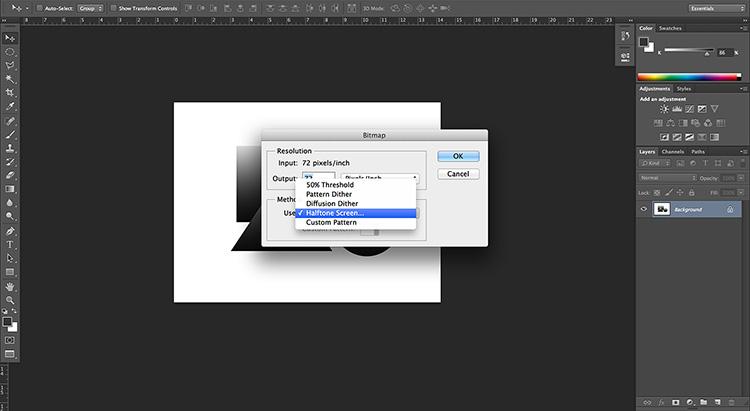Click Cancel in the Bitmap dialog
Screen dimensions: 750x411
coord(458,174)
